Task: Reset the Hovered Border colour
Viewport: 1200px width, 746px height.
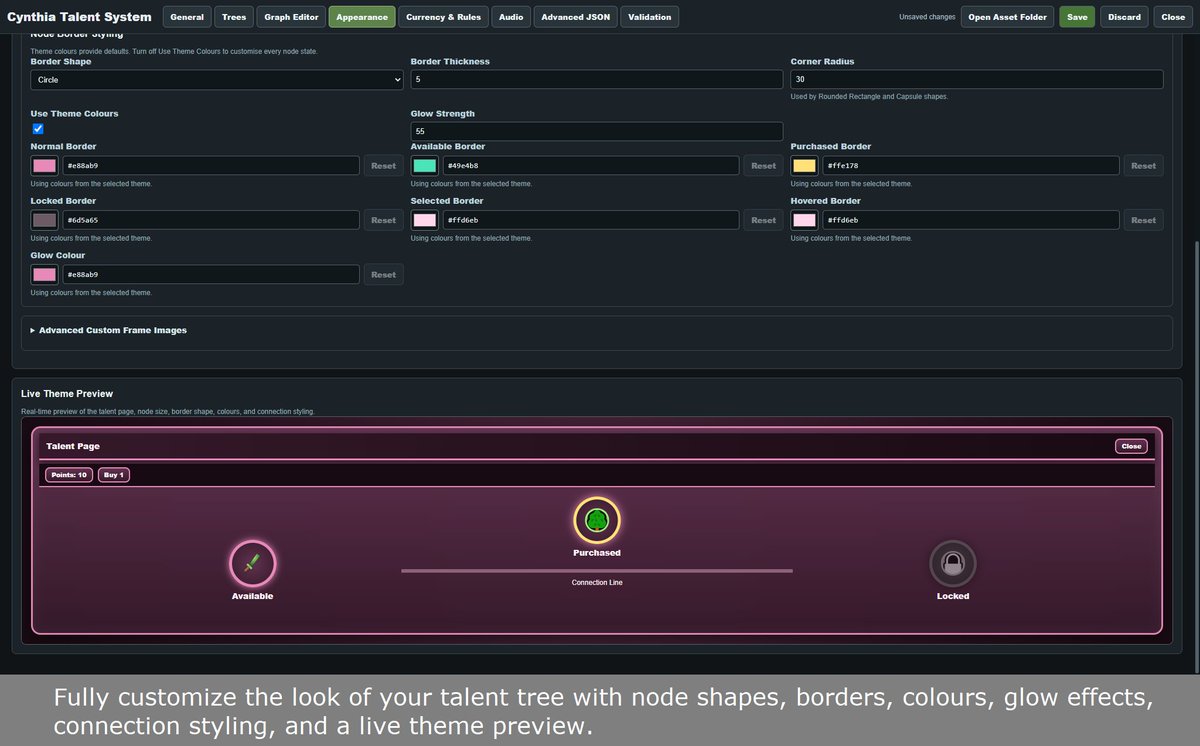Action: (x=1144, y=220)
